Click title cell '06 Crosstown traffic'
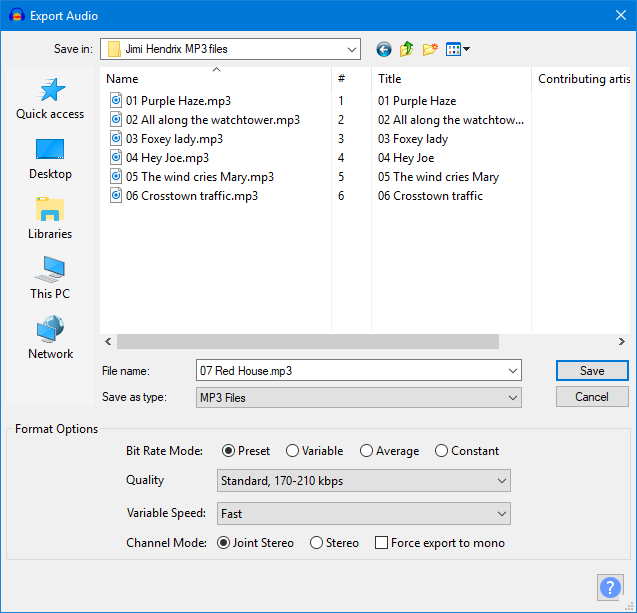The height and width of the screenshot is (613, 637). point(430,196)
